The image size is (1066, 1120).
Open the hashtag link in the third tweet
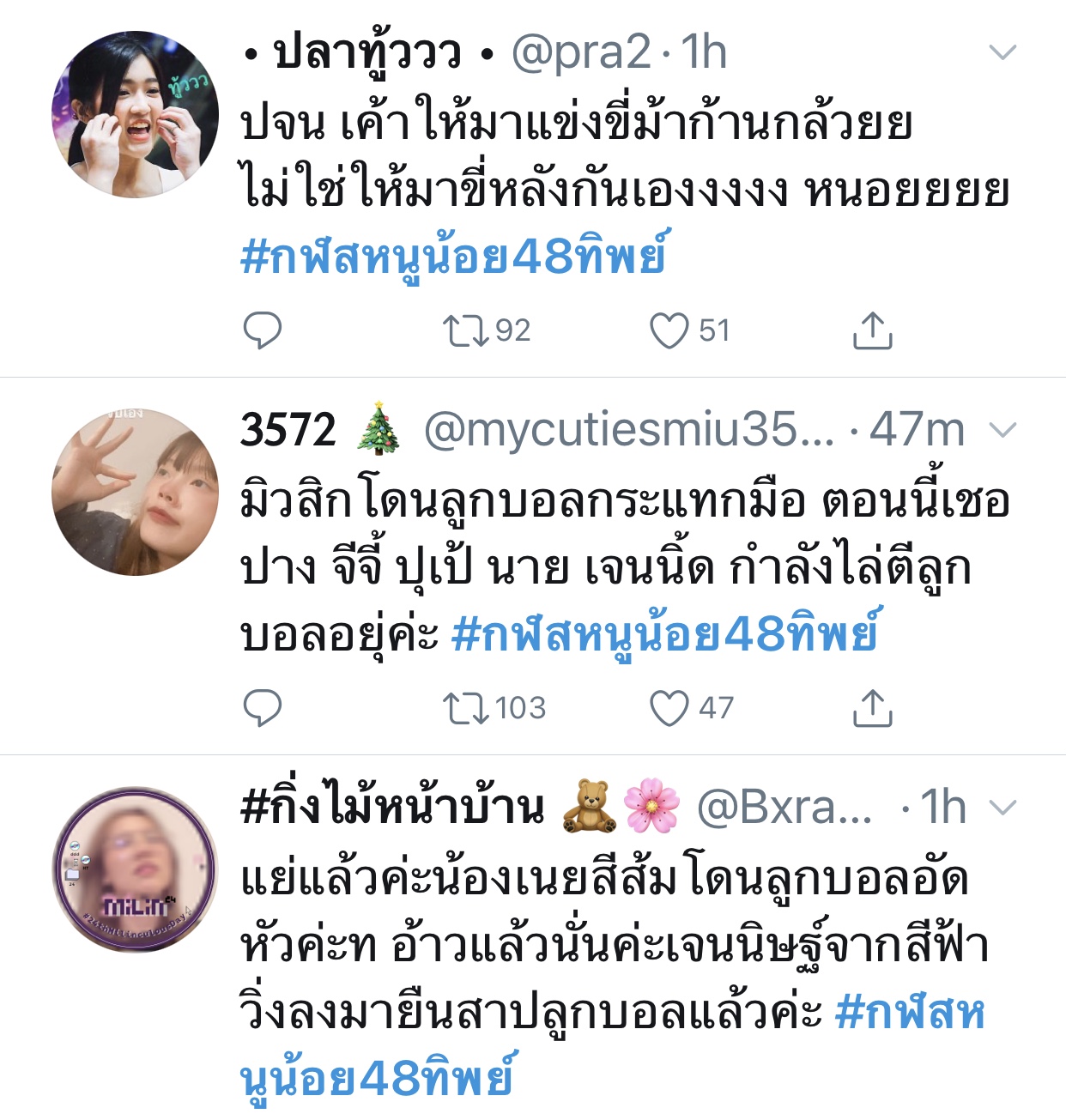[x=910, y=1014]
